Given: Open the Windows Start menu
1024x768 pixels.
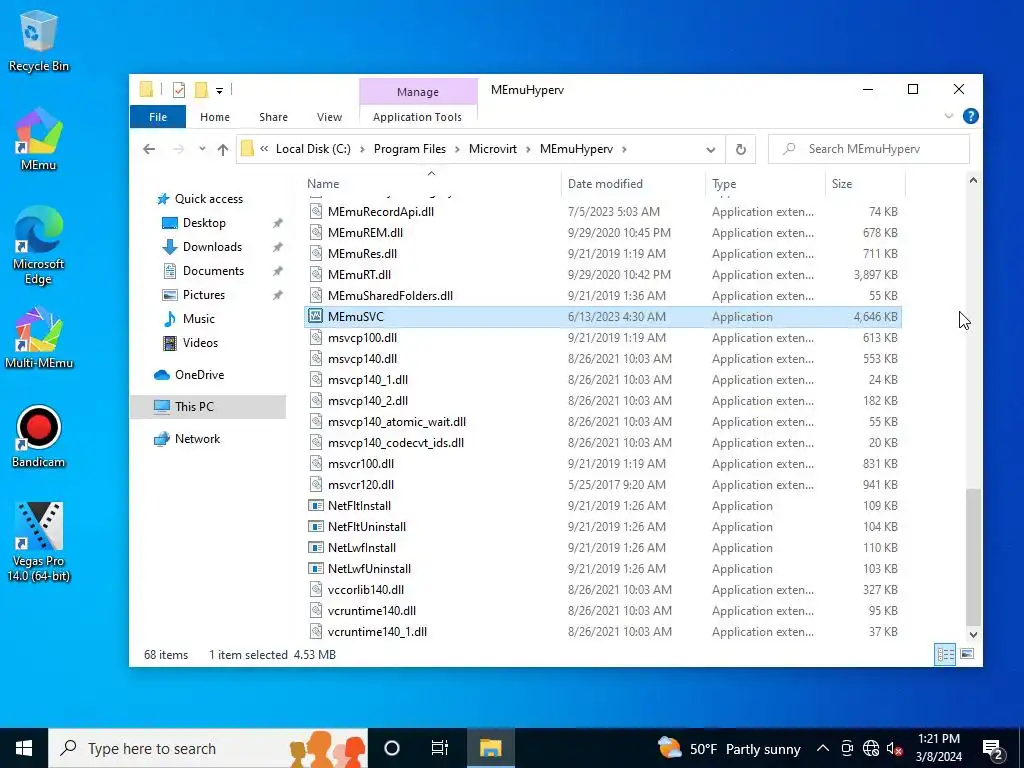Looking at the screenshot, I should (24, 748).
